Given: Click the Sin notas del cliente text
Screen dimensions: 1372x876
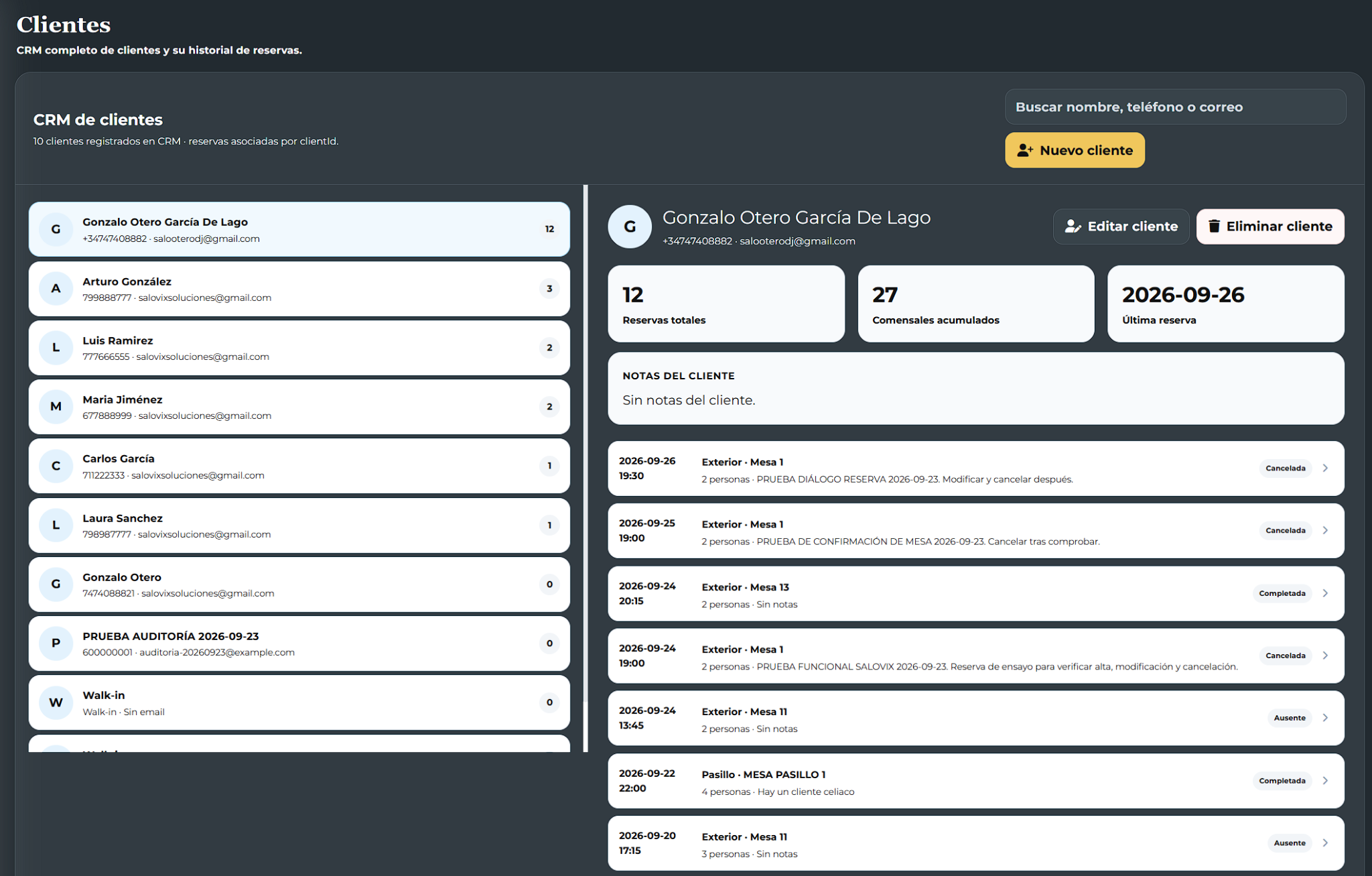Looking at the screenshot, I should click(x=689, y=400).
